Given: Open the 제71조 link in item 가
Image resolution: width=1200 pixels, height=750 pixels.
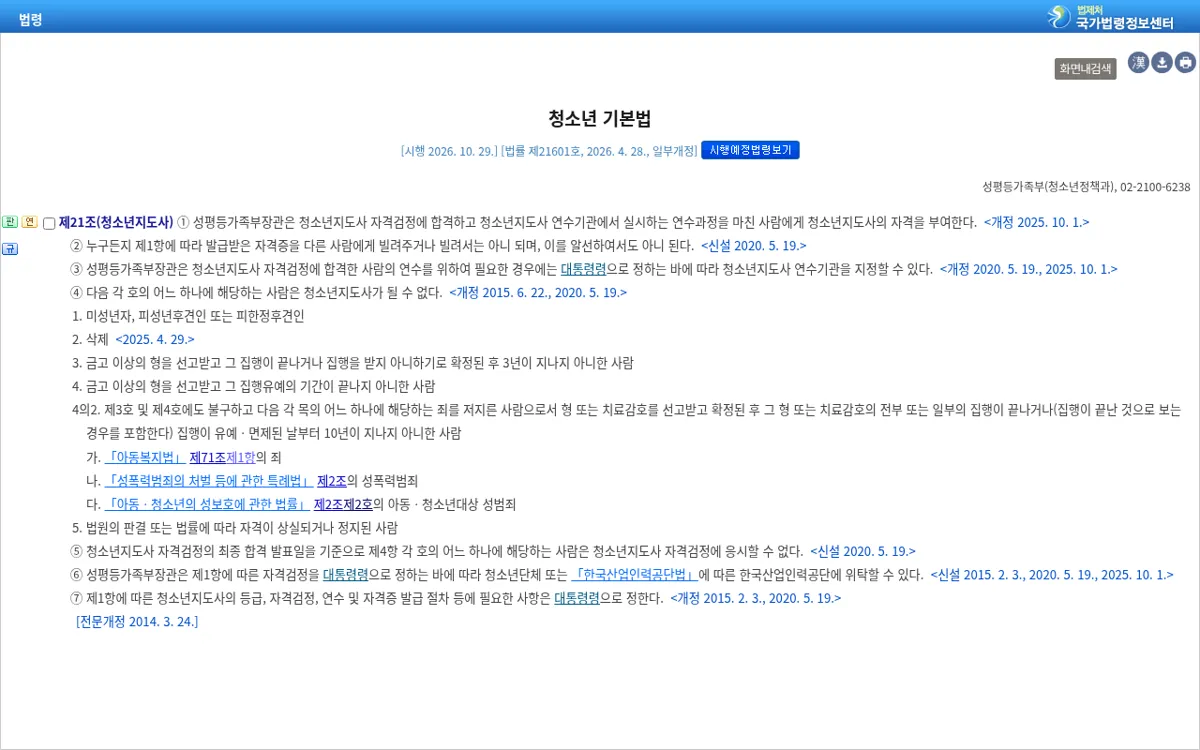Looking at the screenshot, I should (x=207, y=457).
